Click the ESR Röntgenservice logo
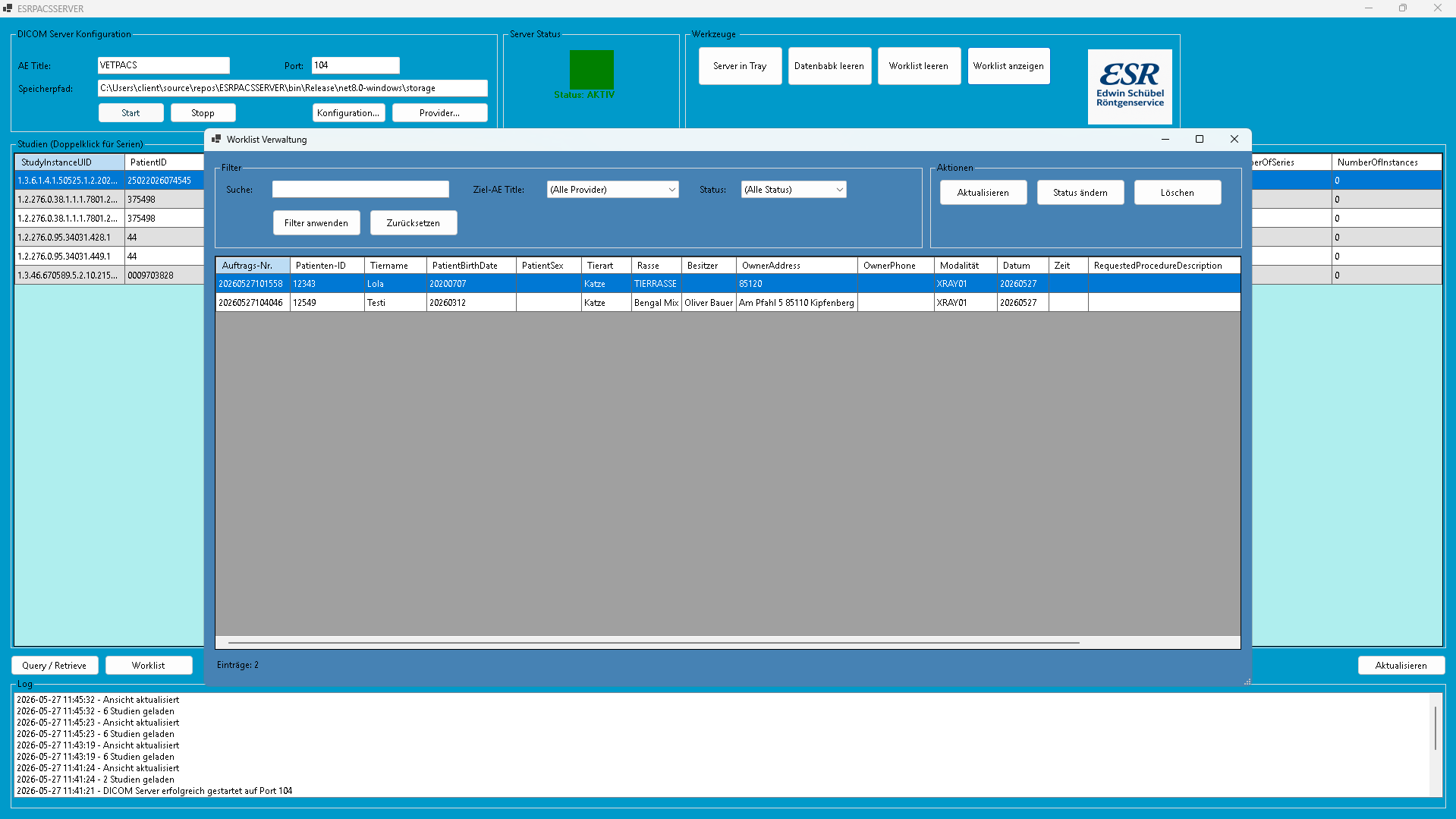This screenshot has height=819, width=1456. (x=1130, y=87)
